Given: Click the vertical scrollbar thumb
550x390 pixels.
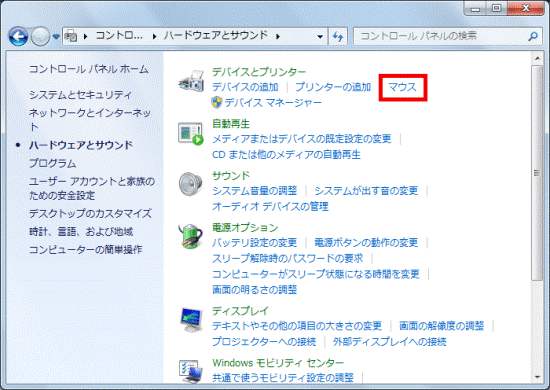Looking at the screenshot, I should tap(537, 173).
